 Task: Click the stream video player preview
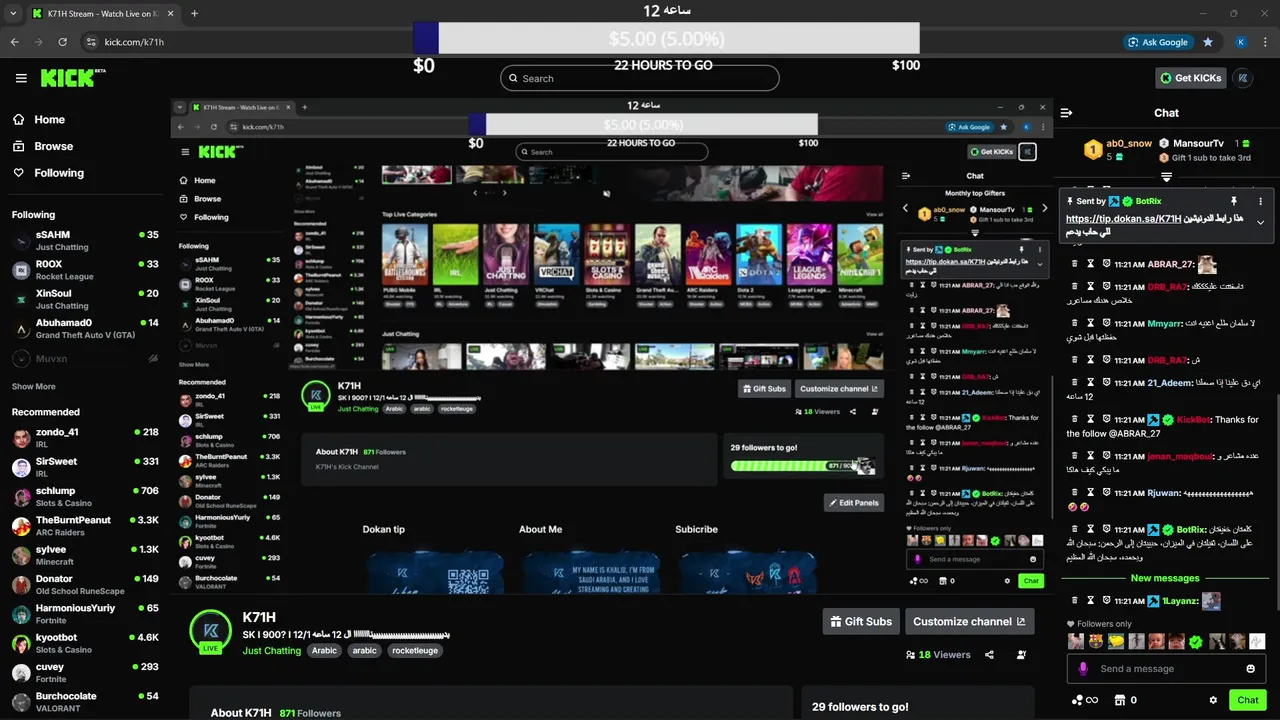611,347
